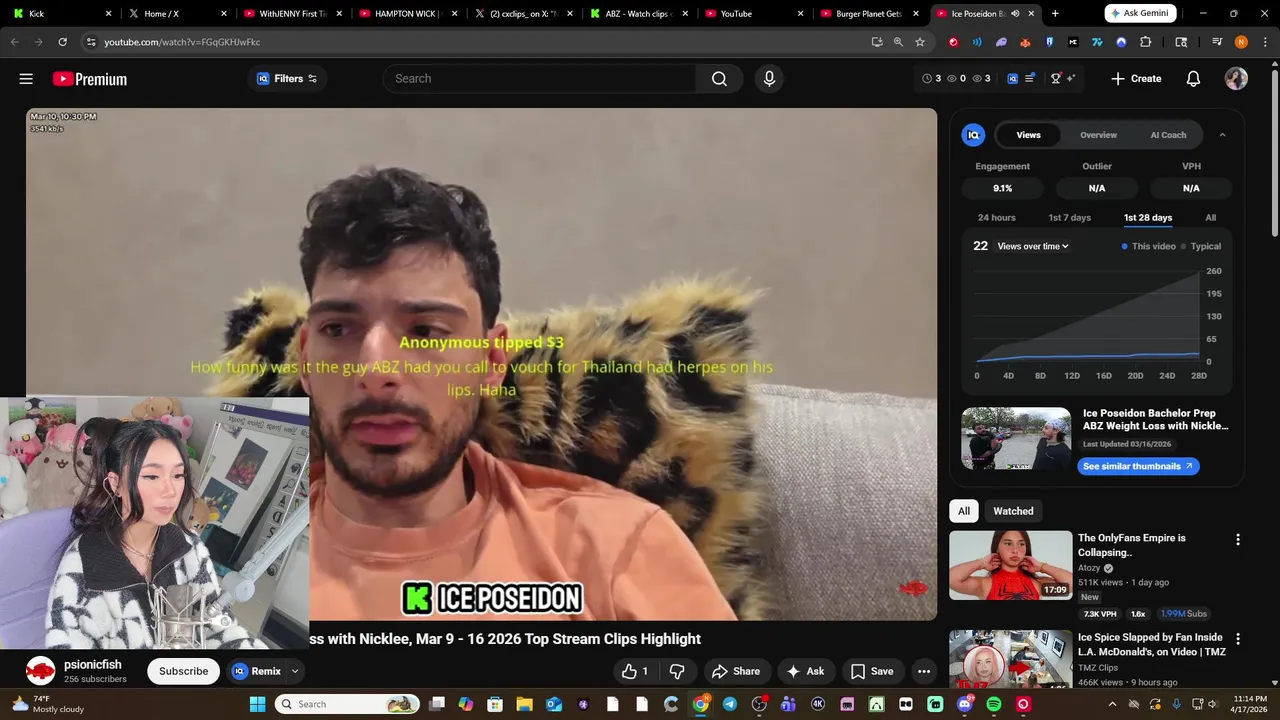Open Spotify from the taskbar

coord(994,704)
